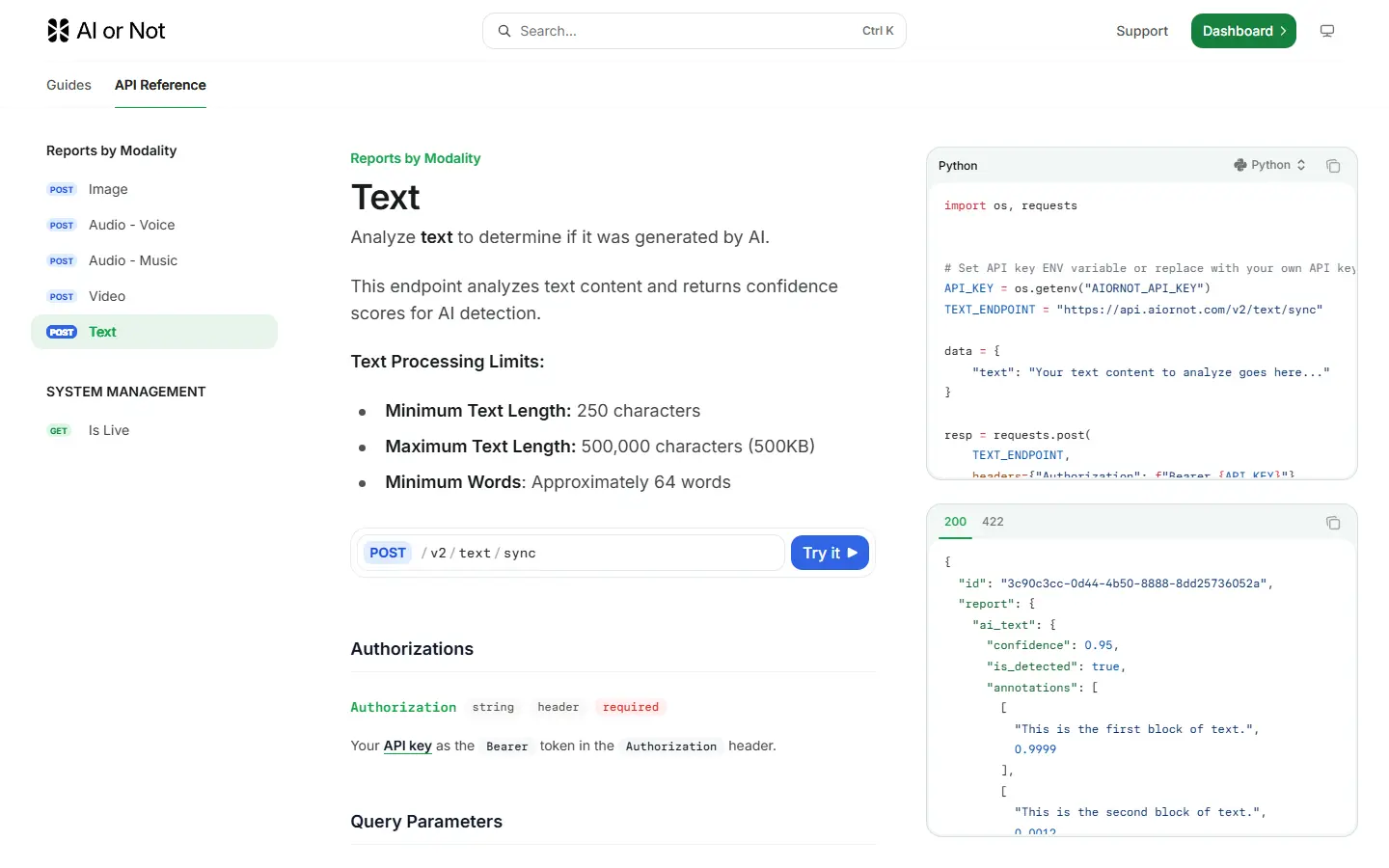Click the green Reports by Modality breadcrumb
1389x868 pixels.
(415, 158)
